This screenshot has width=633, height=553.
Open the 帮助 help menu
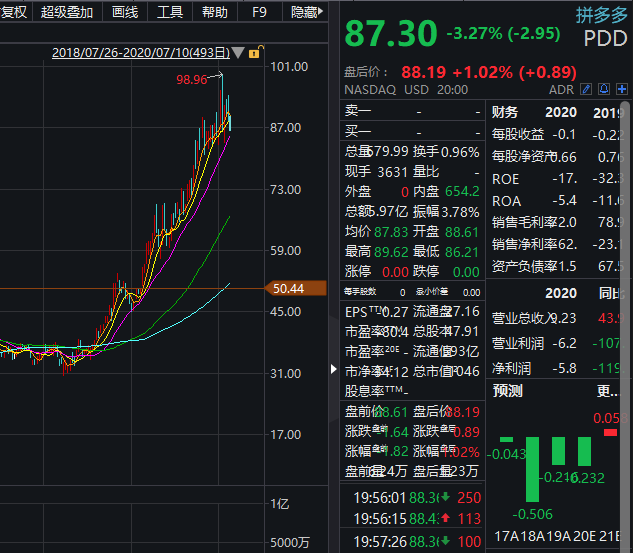coord(214,12)
